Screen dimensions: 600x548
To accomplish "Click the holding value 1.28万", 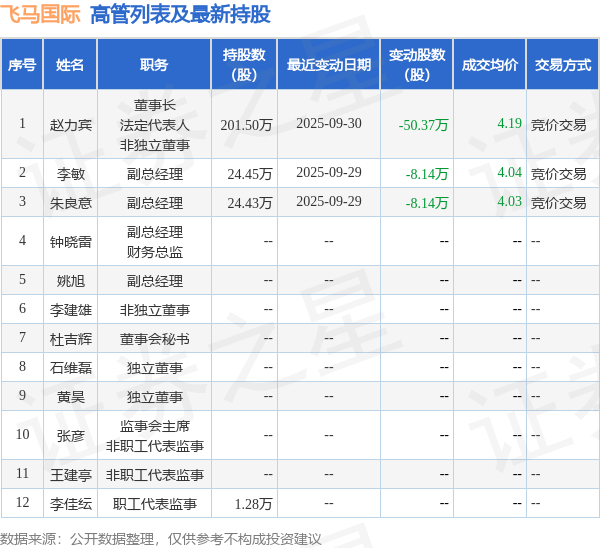I will click(253, 504).
